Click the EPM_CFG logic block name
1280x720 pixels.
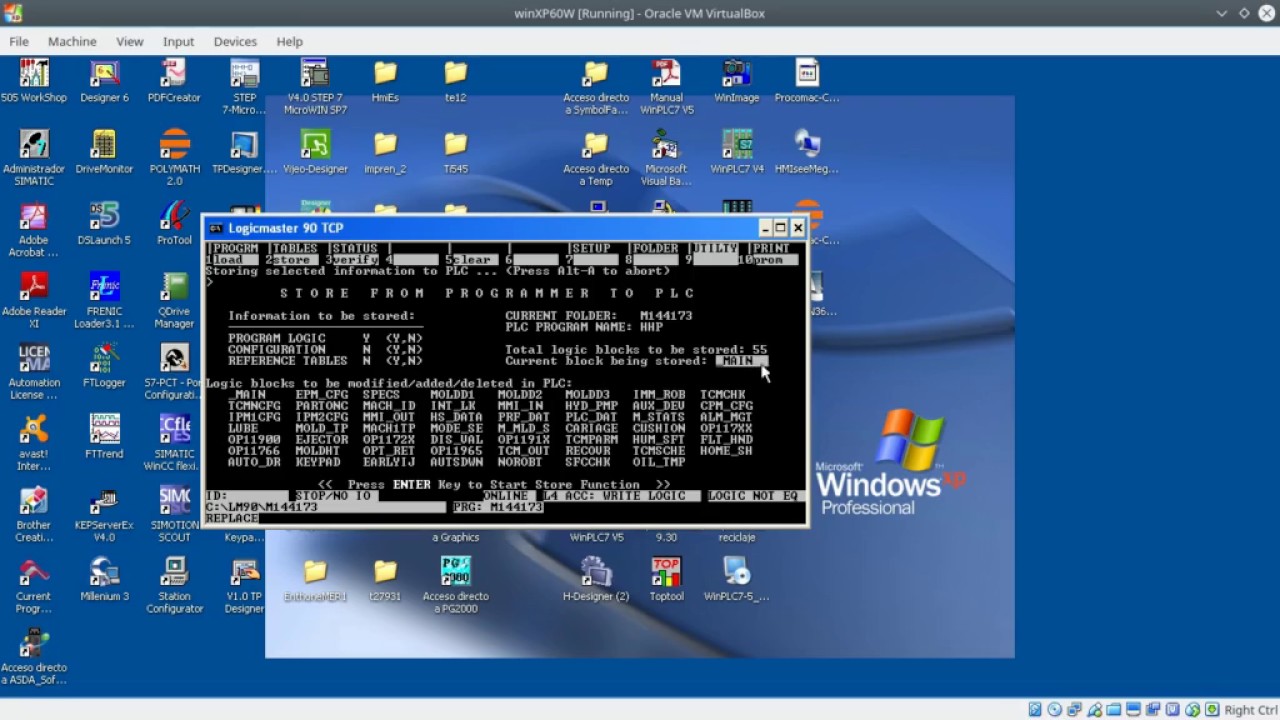(321, 395)
